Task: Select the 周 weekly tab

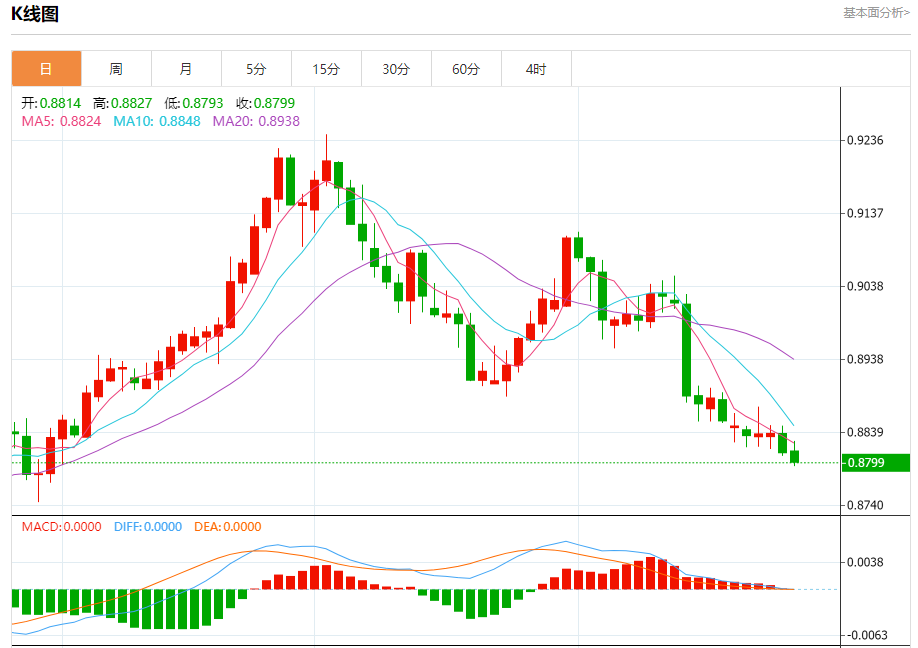Action: [x=116, y=69]
